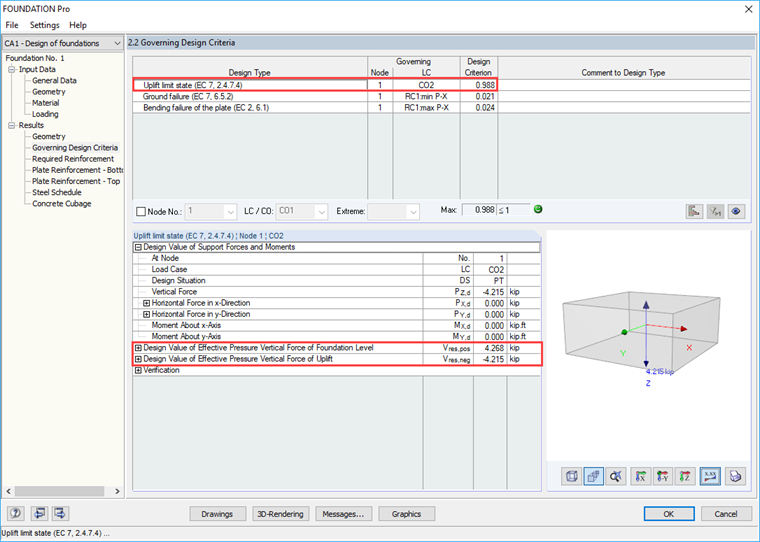Screen dimensions: 760x542
Task: Expand Effective Pressure Vertical Force of Uplift
Action: (138, 359)
